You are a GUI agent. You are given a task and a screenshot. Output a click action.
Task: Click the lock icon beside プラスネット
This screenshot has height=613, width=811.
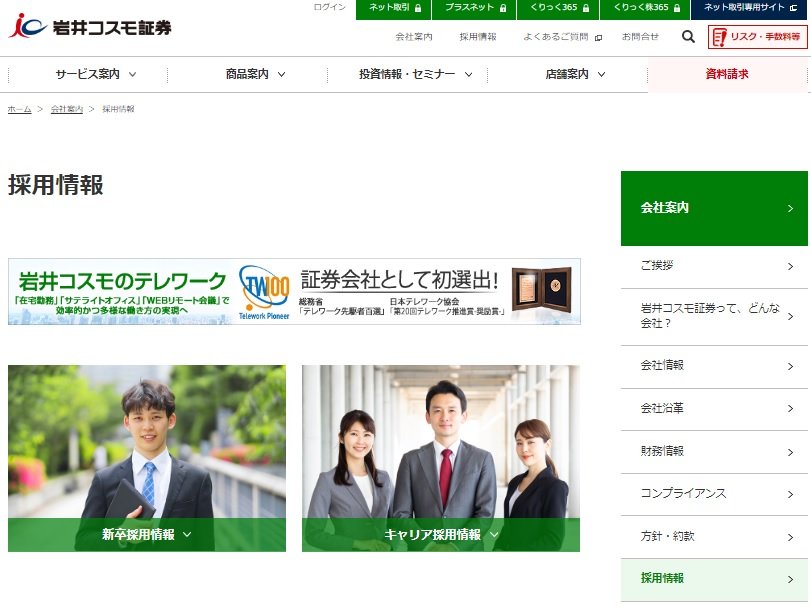[503, 8]
